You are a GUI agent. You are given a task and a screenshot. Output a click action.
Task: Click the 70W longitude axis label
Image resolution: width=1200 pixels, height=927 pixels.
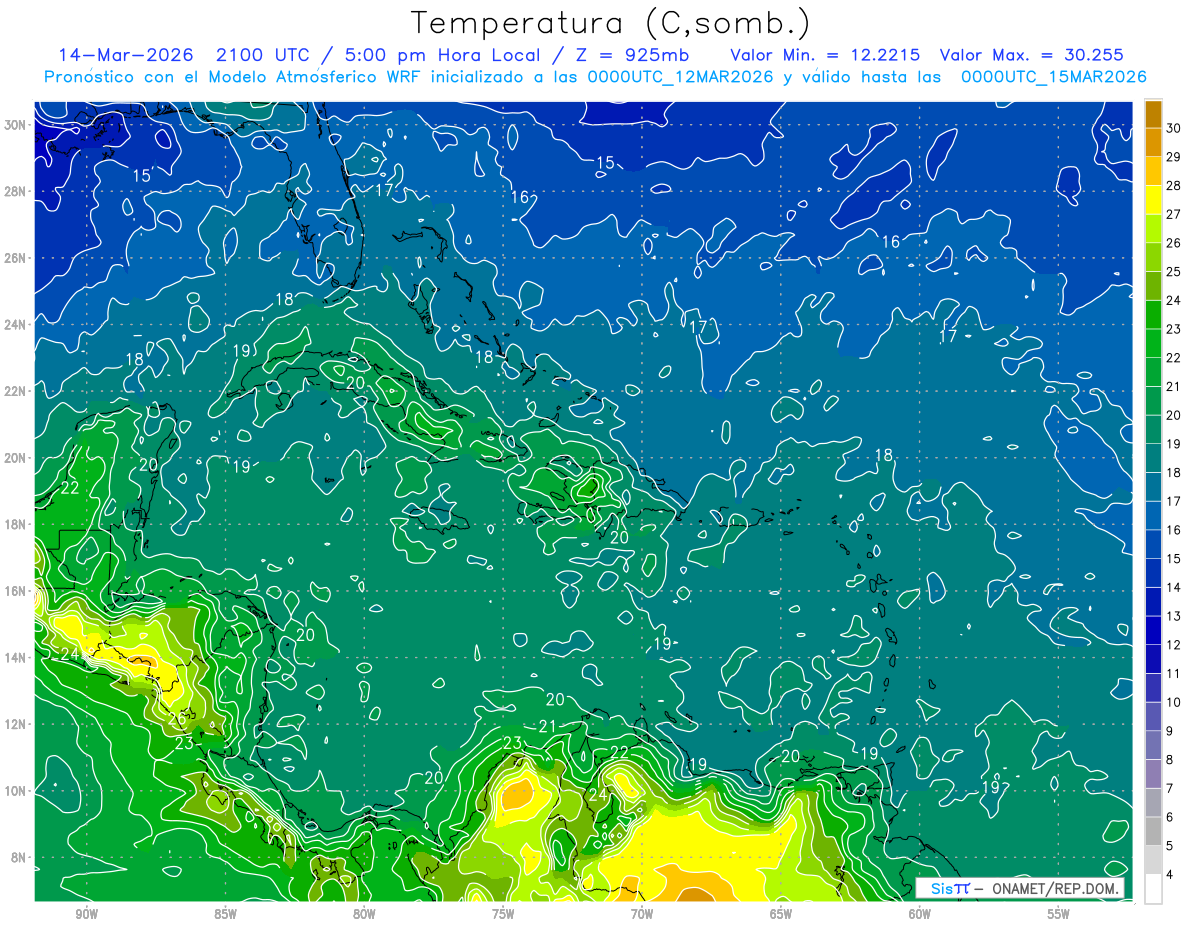[642, 914]
